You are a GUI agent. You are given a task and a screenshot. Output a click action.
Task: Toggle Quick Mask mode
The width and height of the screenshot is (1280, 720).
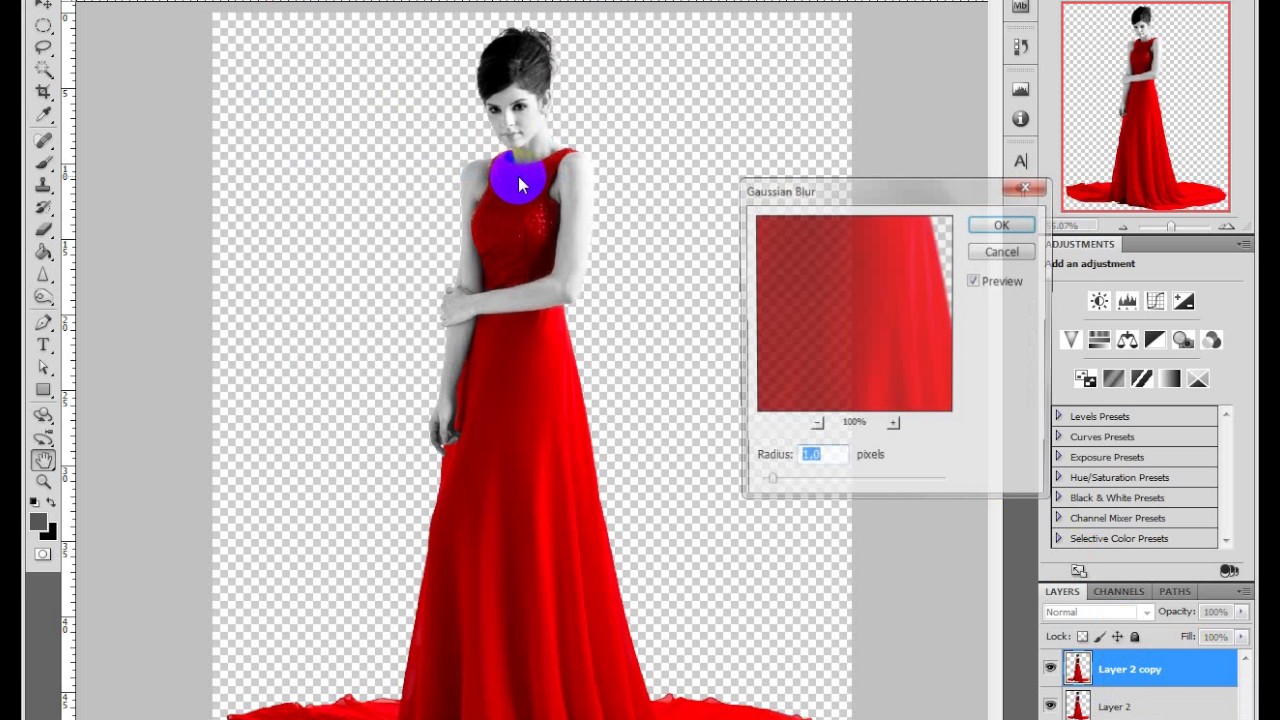(43, 554)
